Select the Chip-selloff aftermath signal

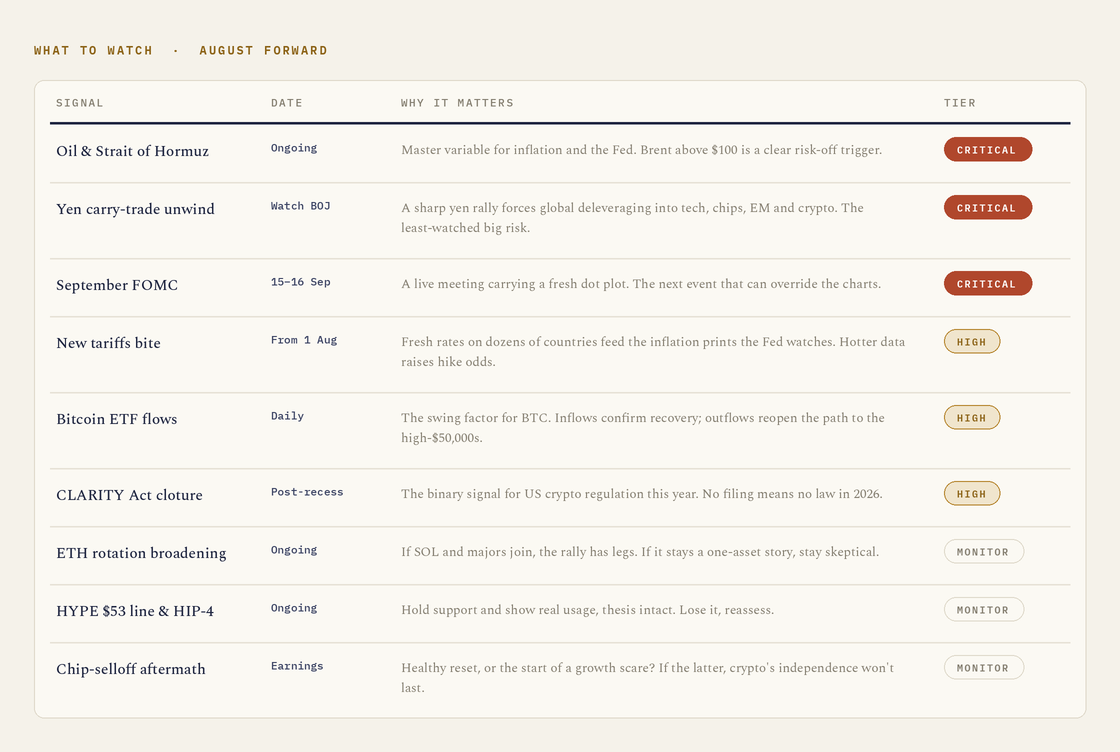click(131, 668)
